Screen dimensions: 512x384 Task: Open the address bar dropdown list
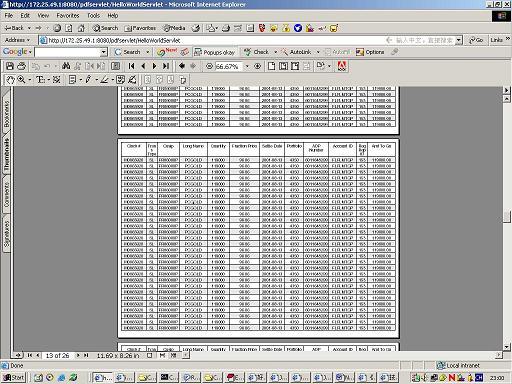[x=459, y=40]
